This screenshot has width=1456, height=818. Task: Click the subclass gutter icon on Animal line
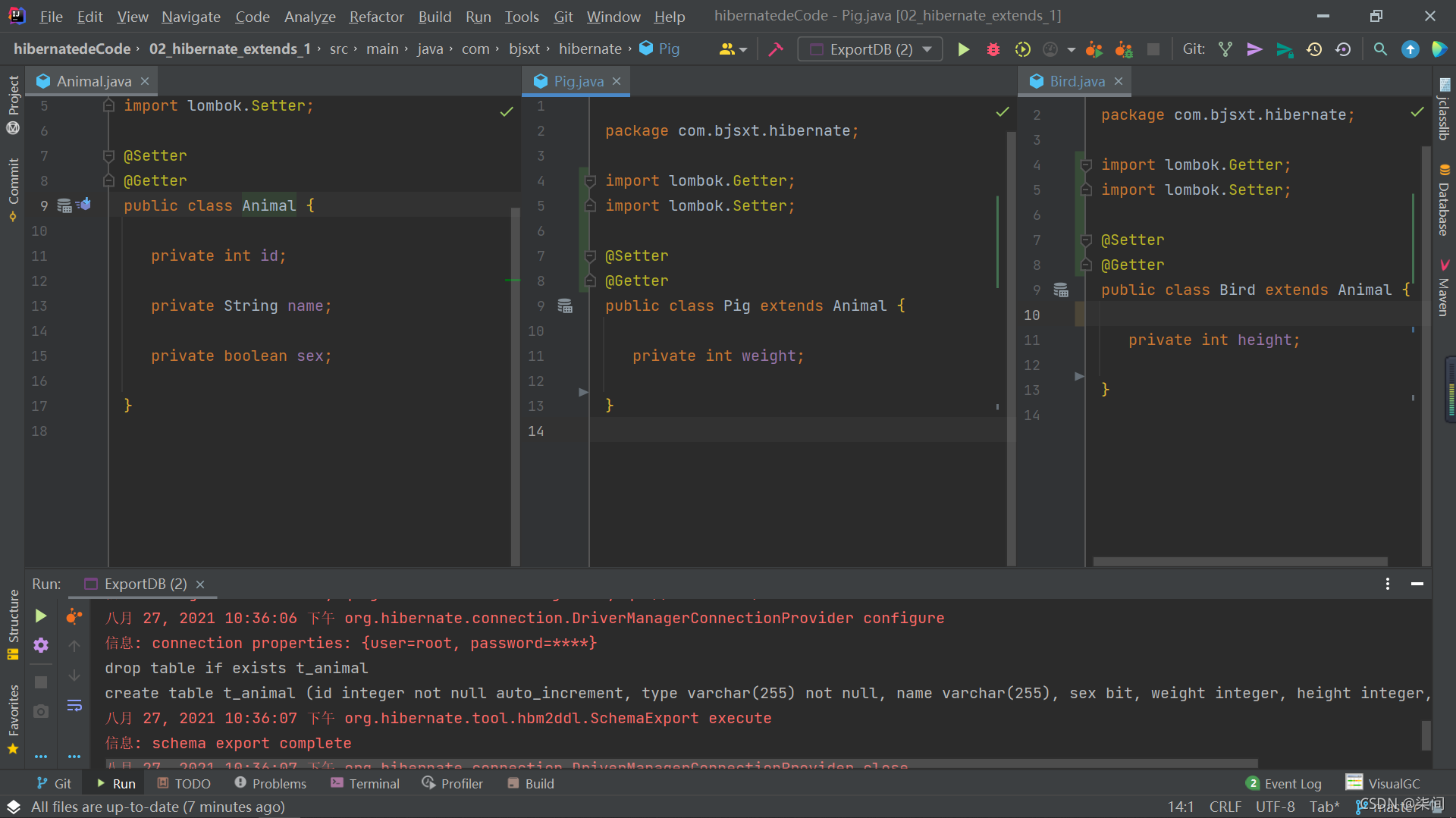coord(83,205)
